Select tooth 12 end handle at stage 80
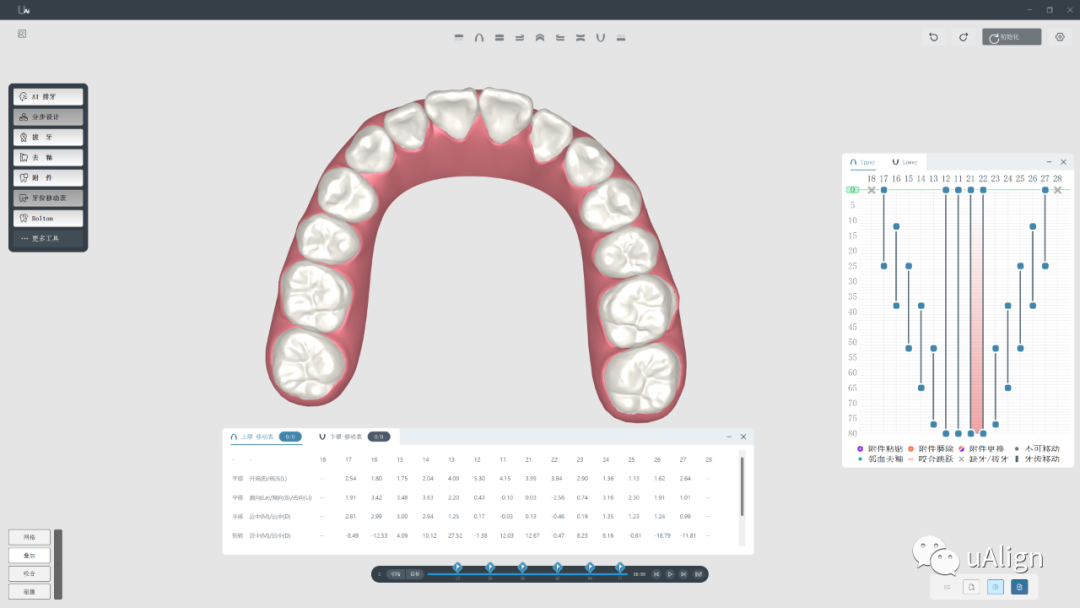Viewport: 1080px width, 608px height. coord(946,434)
